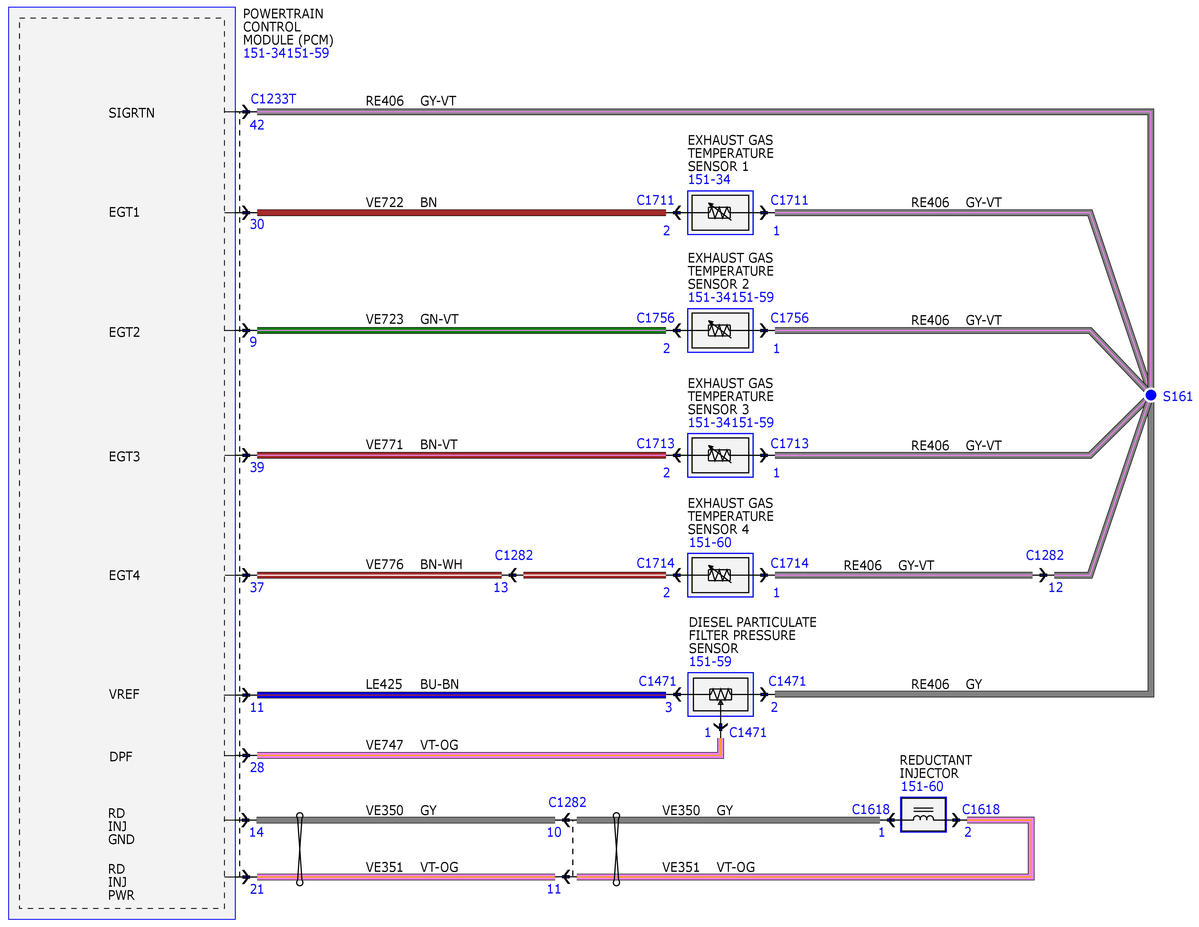Click connector label C1233T
Image resolution: width=1199 pixels, height=927 pixels.
pyautogui.click(x=273, y=99)
